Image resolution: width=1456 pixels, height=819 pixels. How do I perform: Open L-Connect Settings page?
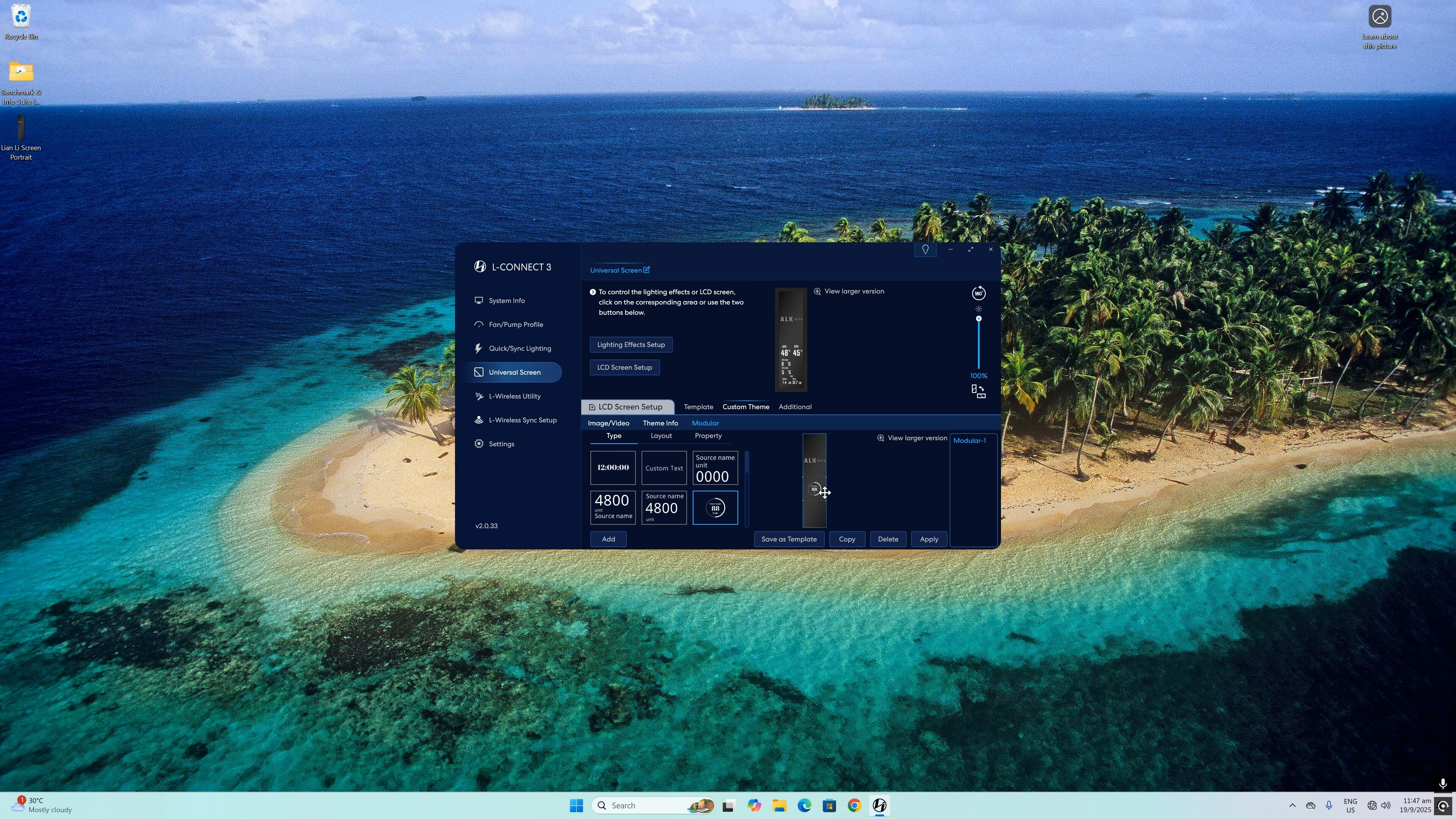coord(494,444)
